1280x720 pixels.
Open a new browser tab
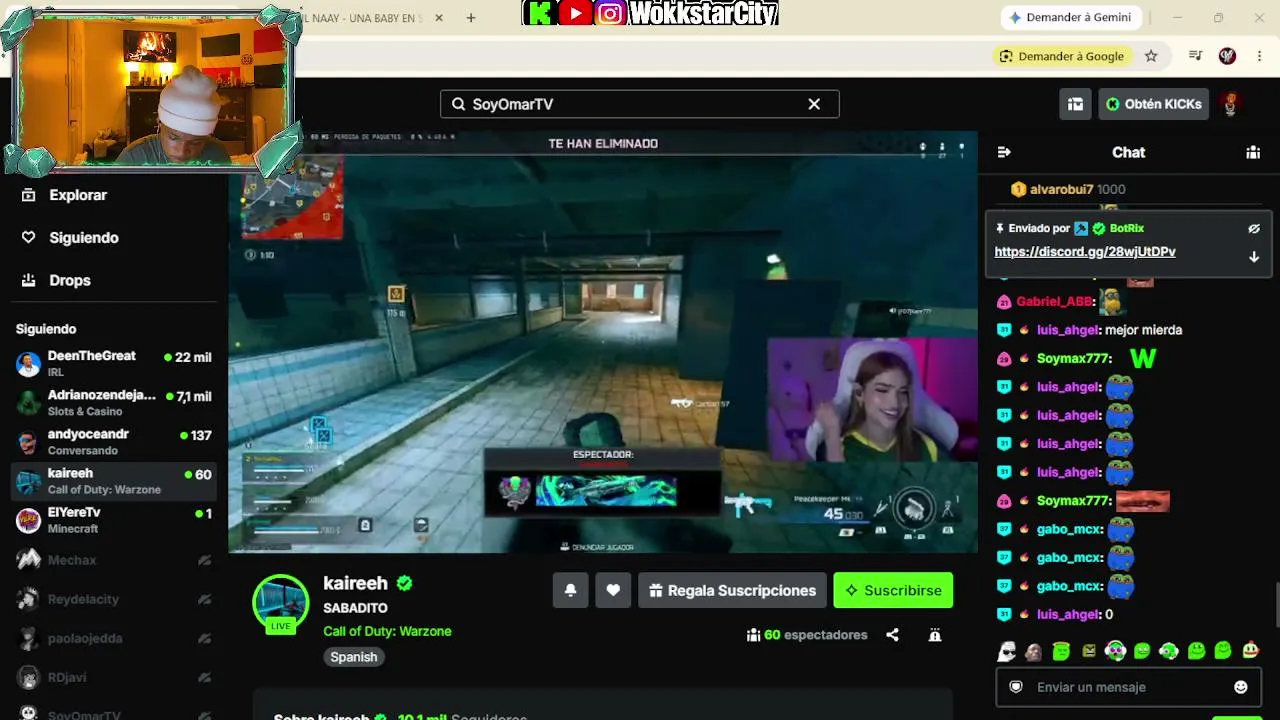coord(471,17)
